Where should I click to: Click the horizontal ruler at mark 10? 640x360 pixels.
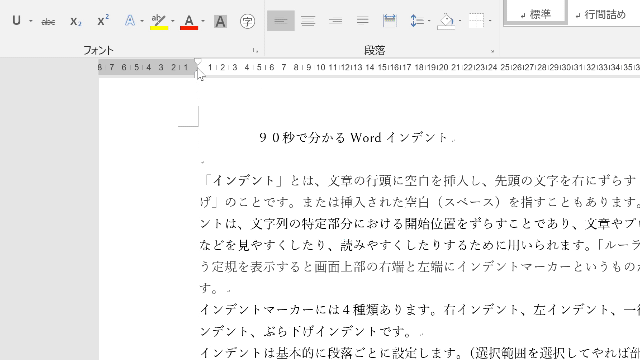[x=320, y=67]
